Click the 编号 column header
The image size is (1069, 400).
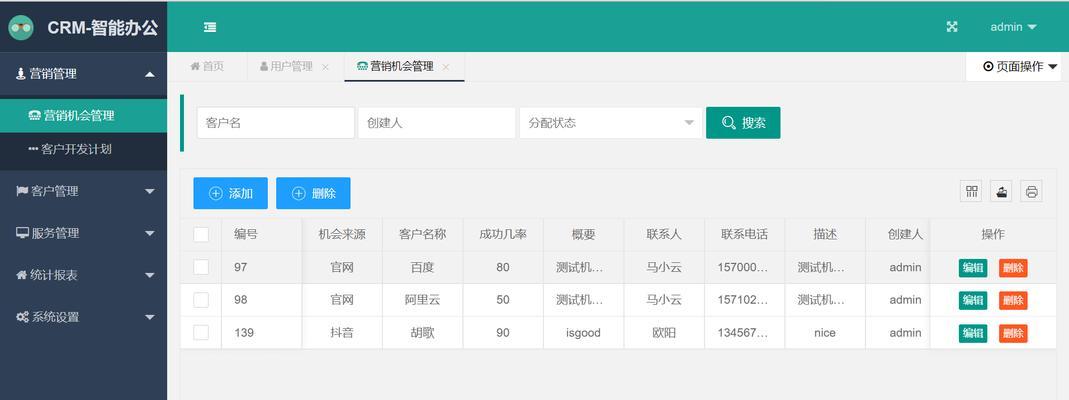[x=261, y=234]
